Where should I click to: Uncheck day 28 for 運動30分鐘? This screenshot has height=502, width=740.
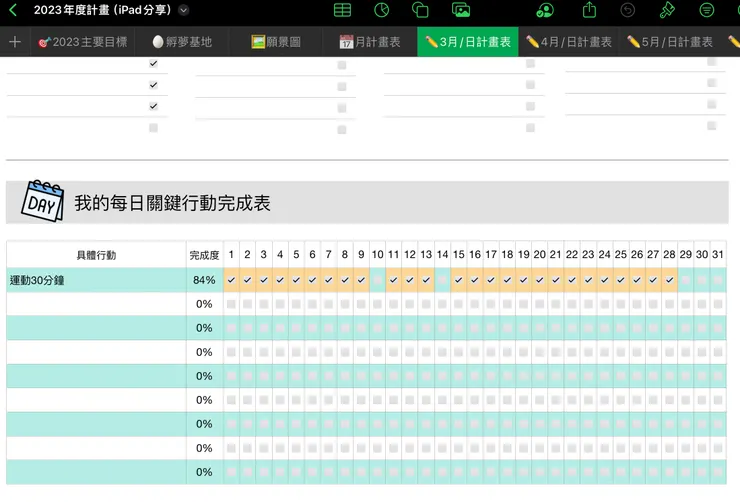pyautogui.click(x=669, y=280)
